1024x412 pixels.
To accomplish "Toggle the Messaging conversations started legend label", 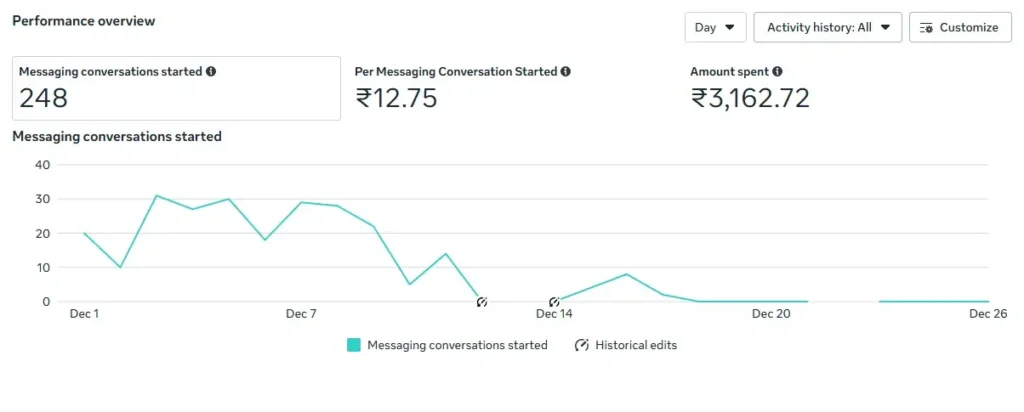I will 457,345.
